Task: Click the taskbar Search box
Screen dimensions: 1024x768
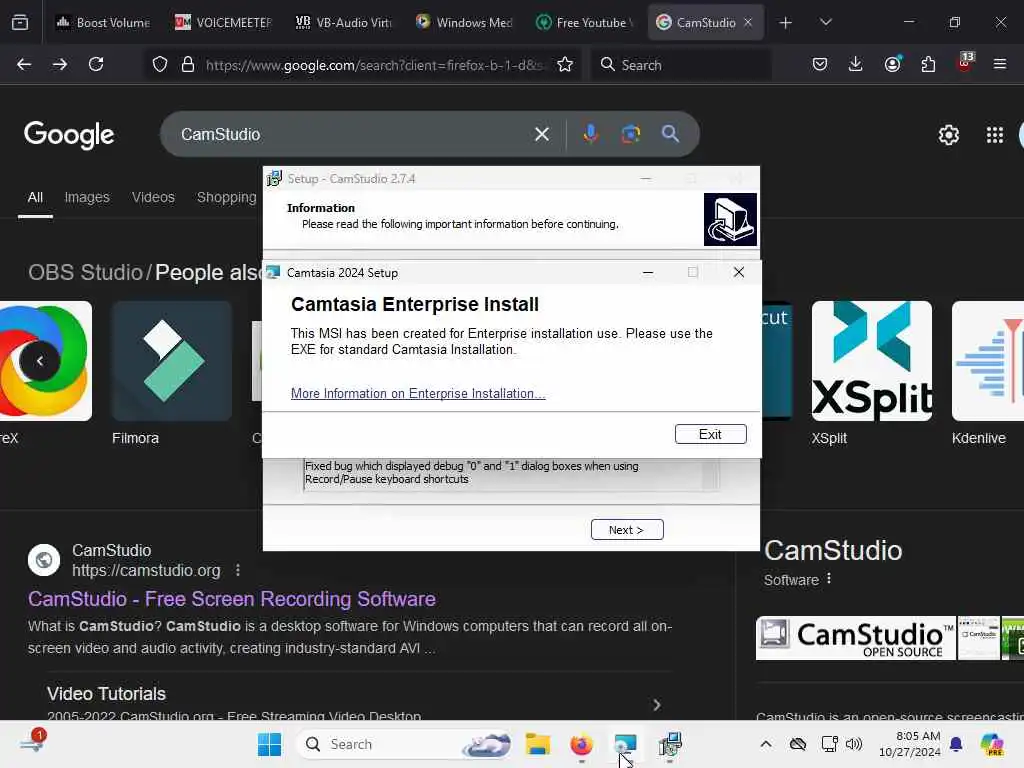Action: 404,744
